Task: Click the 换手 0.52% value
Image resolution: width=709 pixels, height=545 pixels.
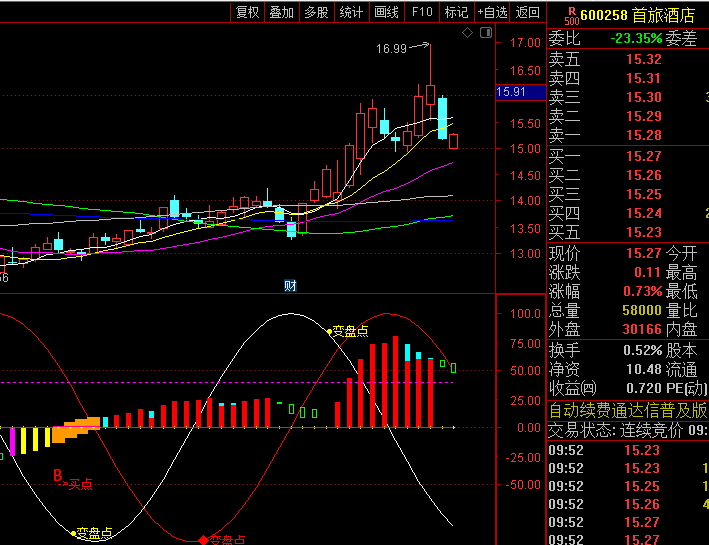Action: pos(643,350)
